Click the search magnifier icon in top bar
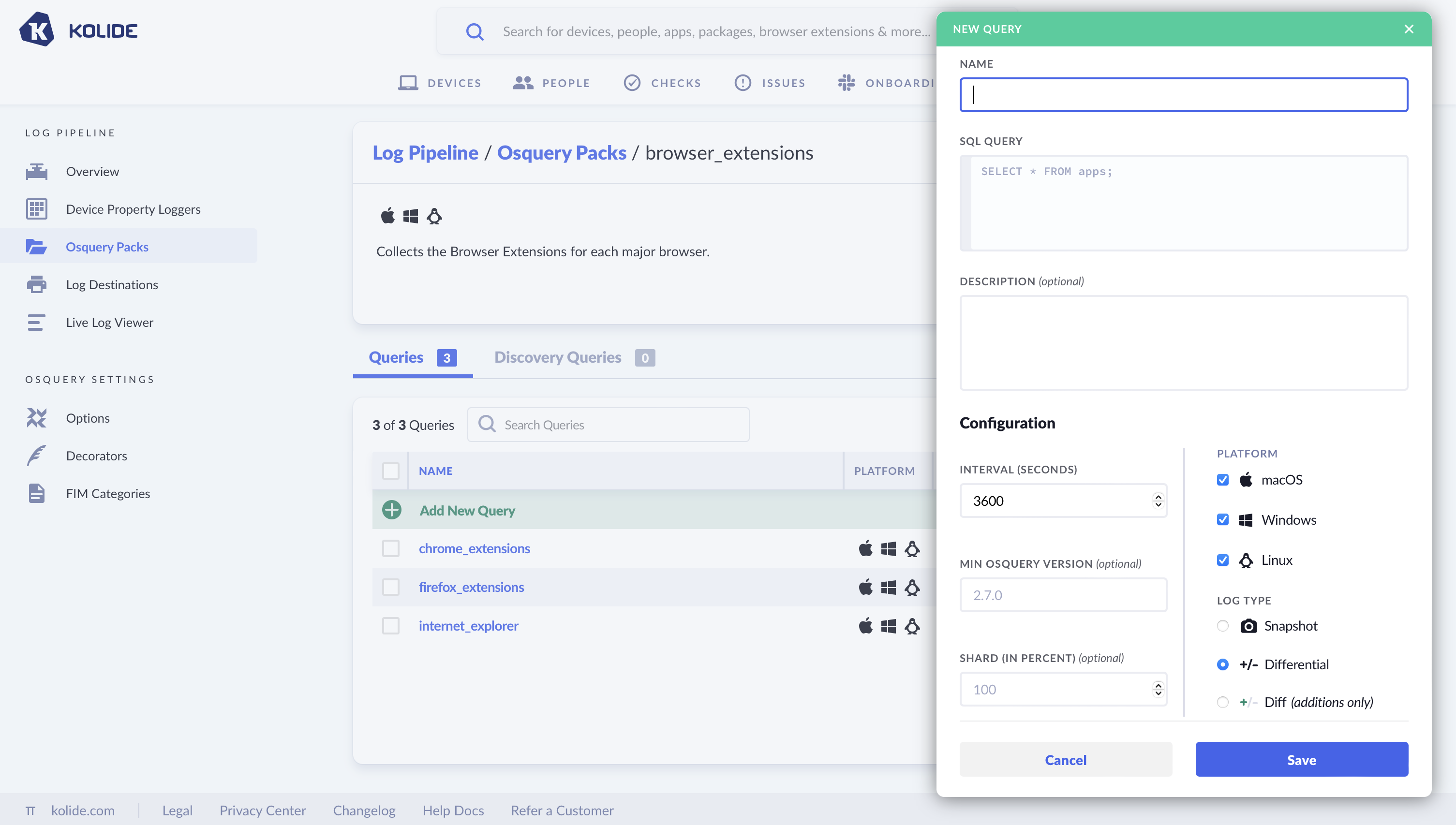This screenshot has width=1456, height=825. (475, 32)
